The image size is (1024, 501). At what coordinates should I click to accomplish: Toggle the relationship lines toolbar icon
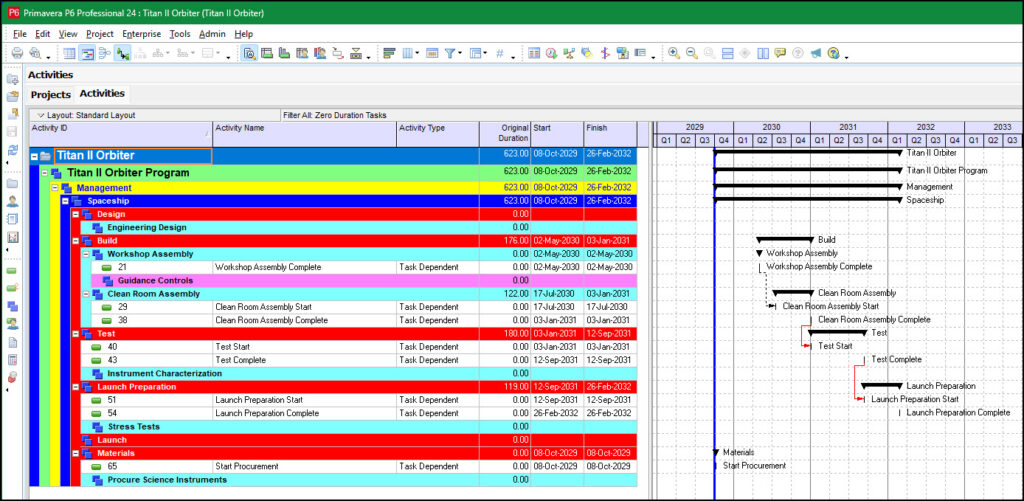[122, 54]
